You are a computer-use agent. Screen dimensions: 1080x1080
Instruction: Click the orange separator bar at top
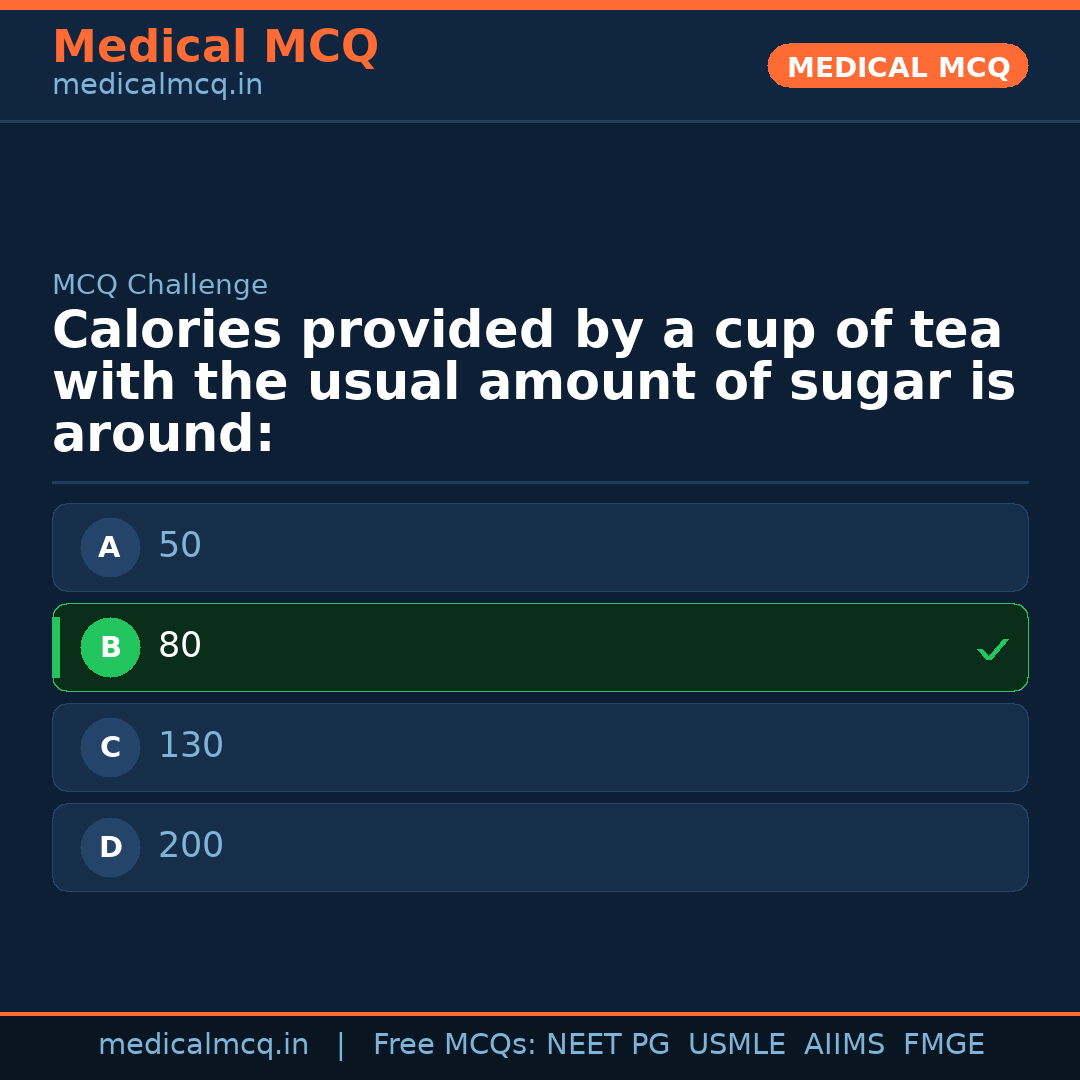pyautogui.click(x=540, y=4)
